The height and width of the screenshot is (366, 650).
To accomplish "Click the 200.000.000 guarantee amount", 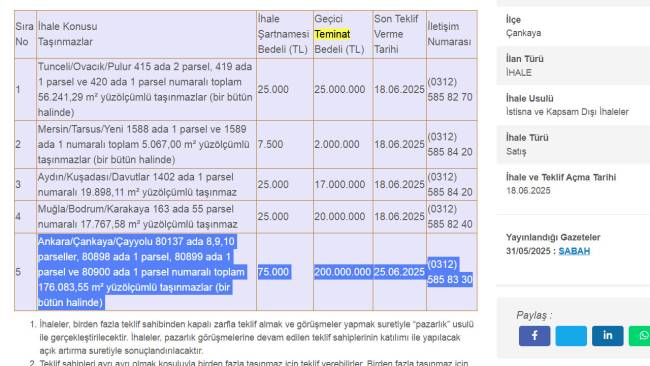I will pyautogui.click(x=342, y=272).
